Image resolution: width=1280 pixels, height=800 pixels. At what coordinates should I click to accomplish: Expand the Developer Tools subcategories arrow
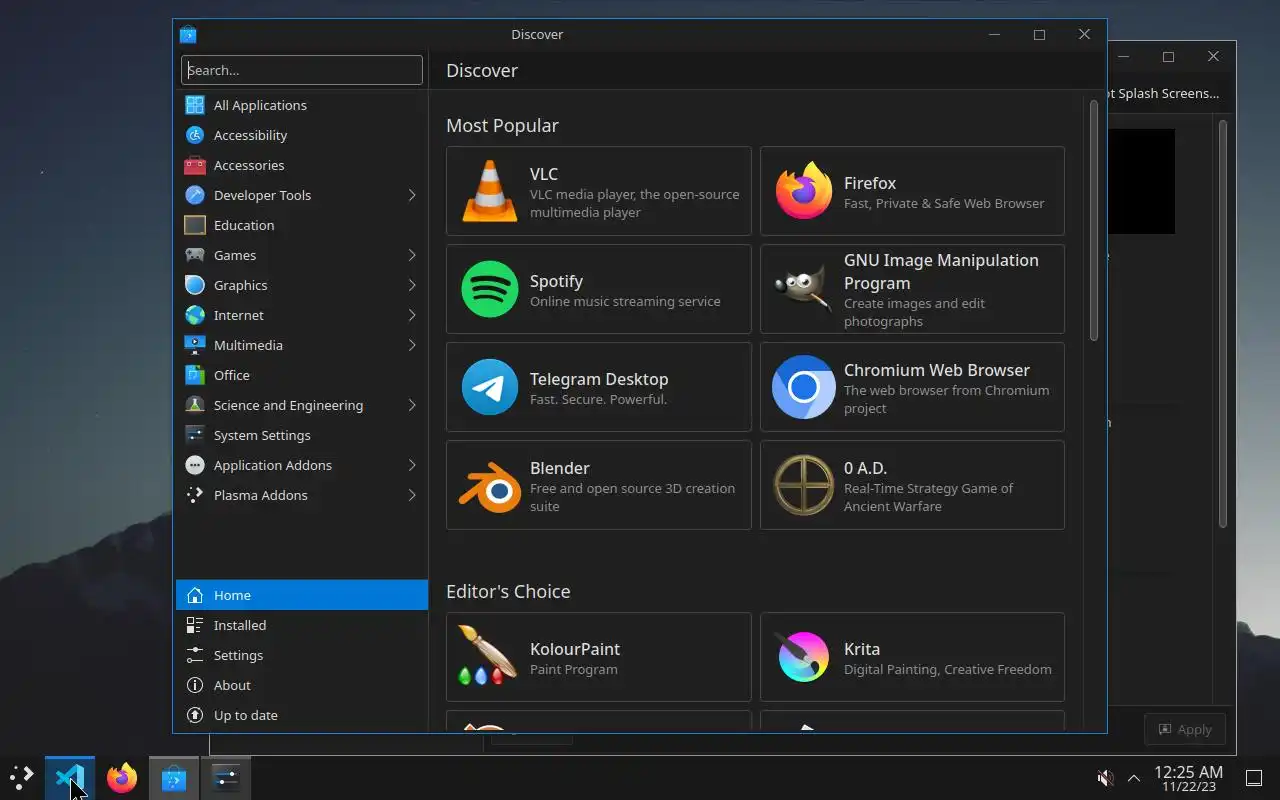click(x=412, y=195)
